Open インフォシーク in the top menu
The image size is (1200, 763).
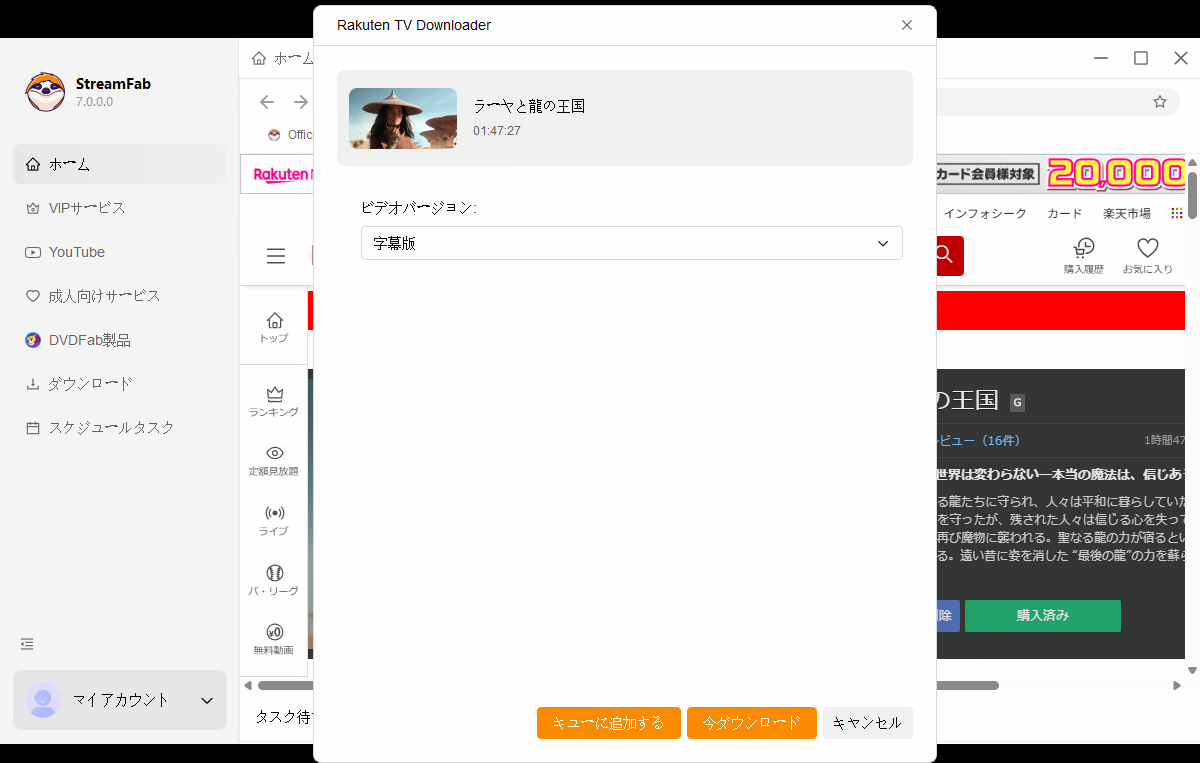pos(985,212)
